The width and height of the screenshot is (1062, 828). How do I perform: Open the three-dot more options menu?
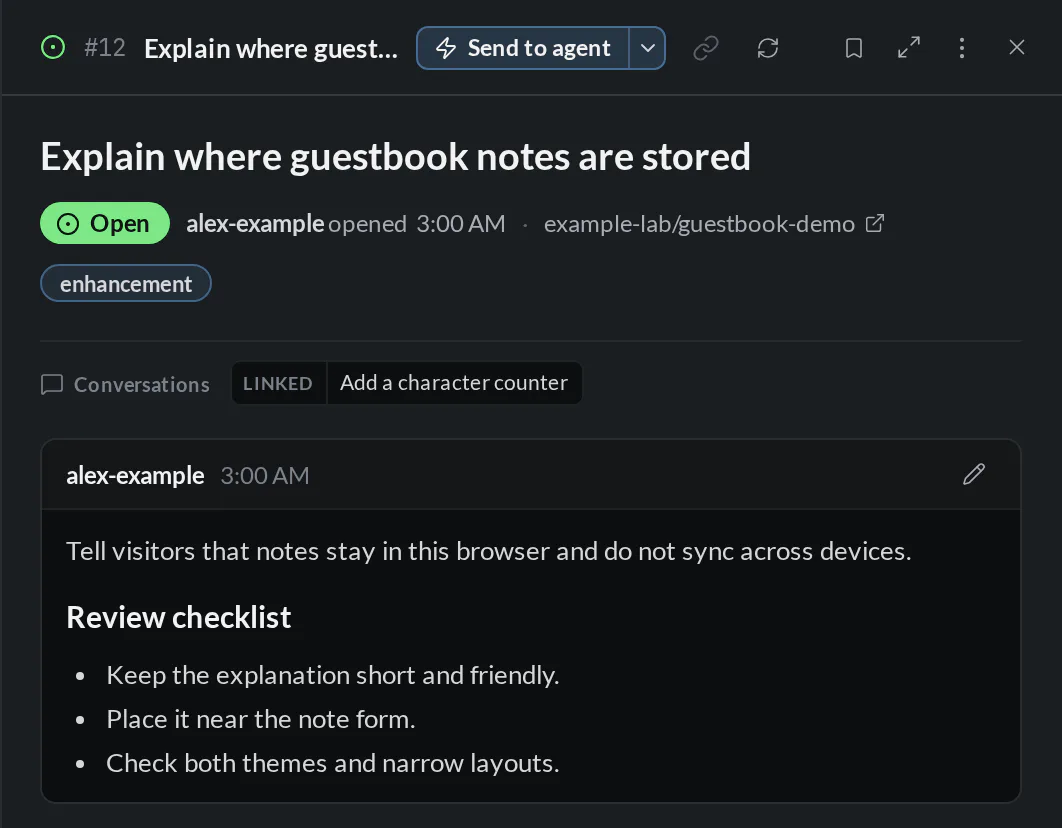962,47
